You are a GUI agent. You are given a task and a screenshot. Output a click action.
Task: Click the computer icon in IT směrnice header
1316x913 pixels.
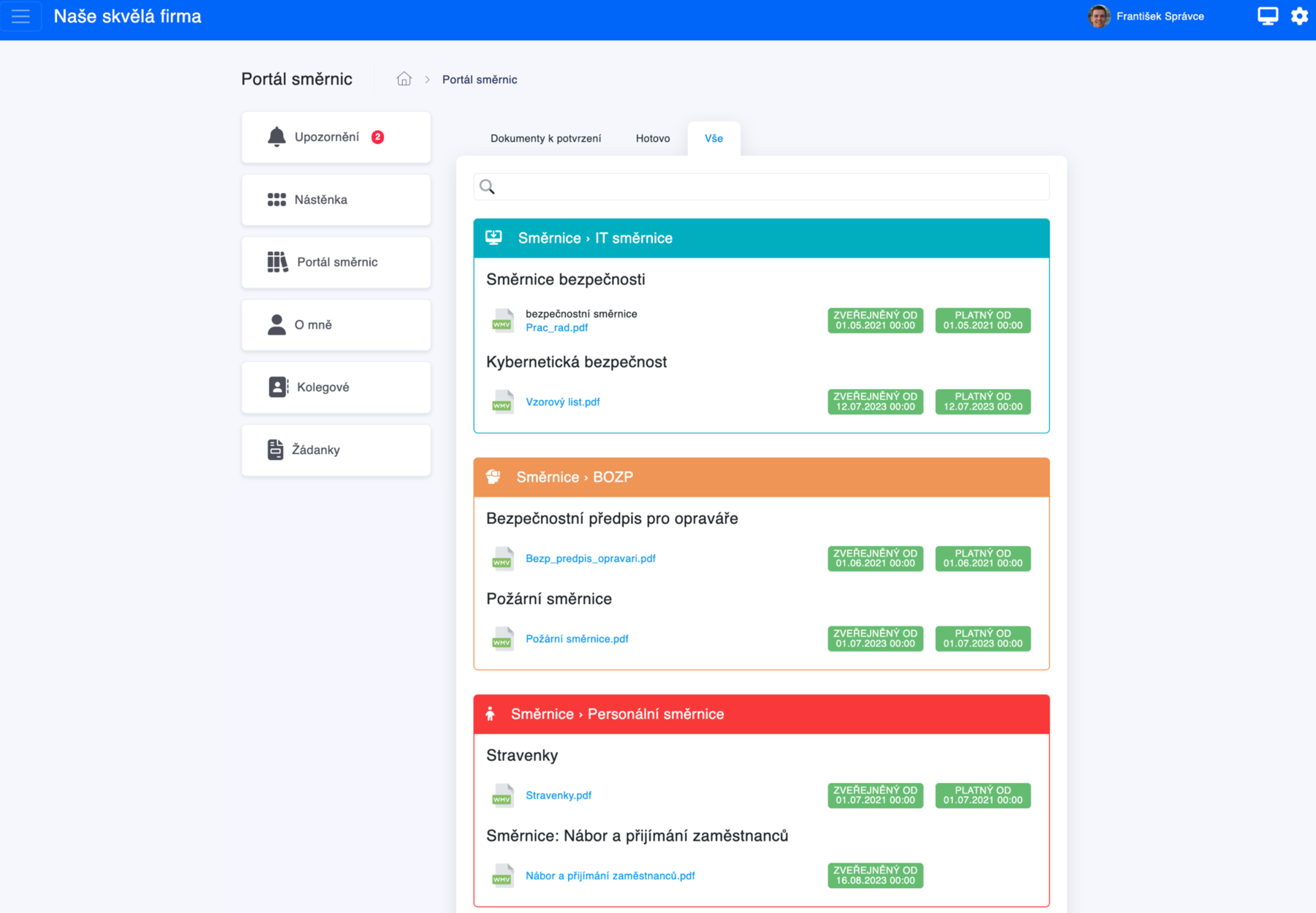(494, 238)
